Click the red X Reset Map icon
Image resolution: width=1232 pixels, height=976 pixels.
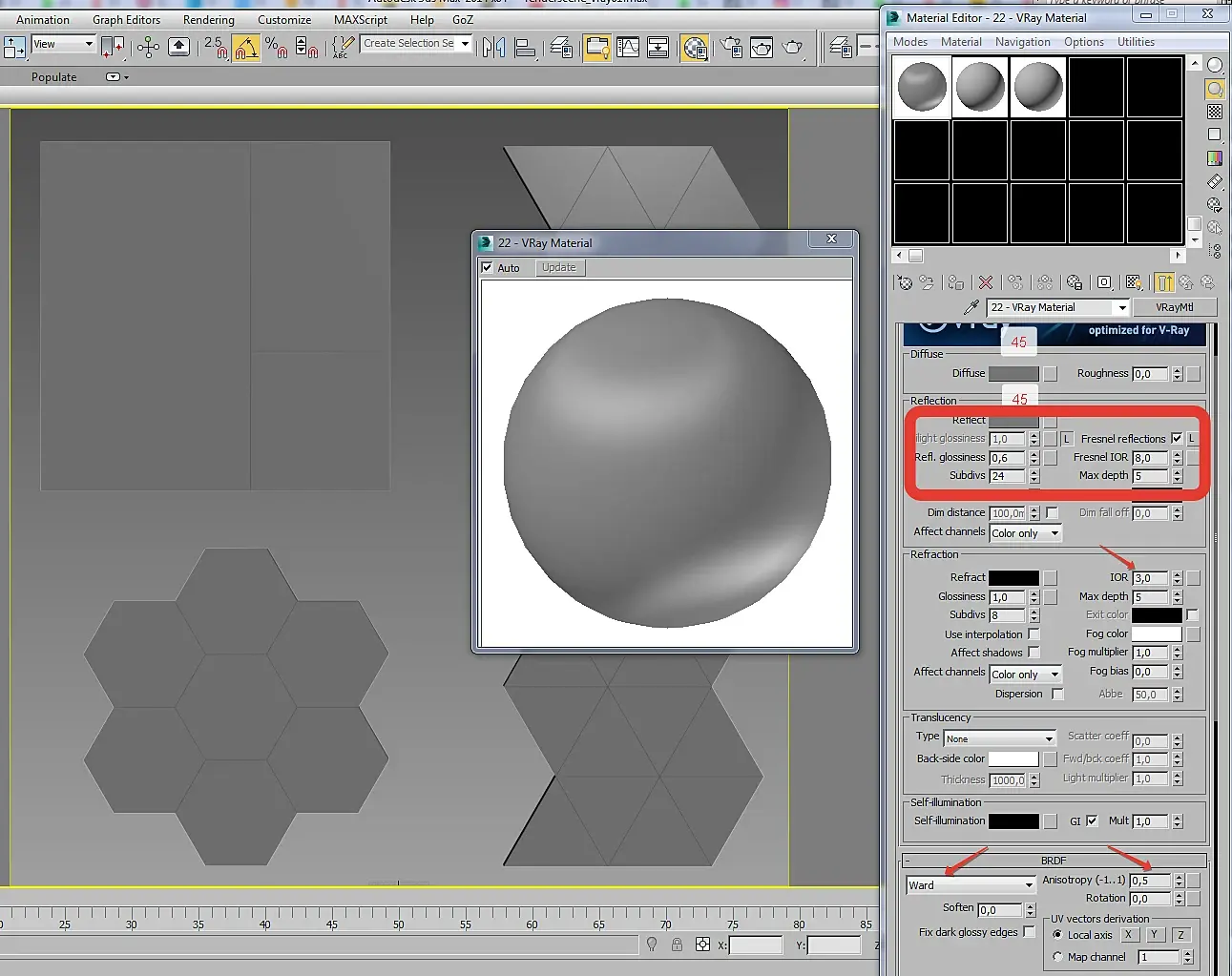[986, 282]
